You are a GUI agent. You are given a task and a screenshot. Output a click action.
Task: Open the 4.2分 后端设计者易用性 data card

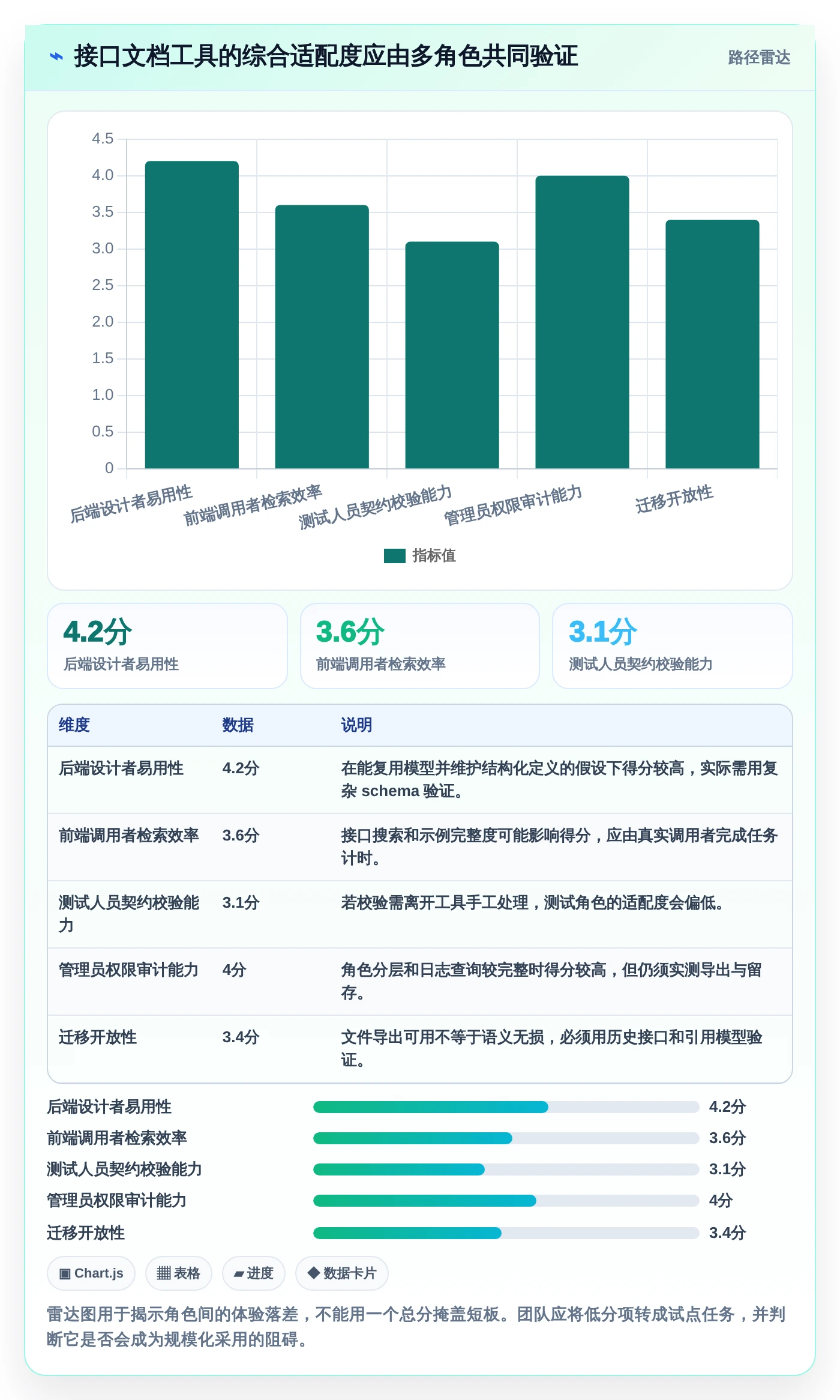[x=167, y=646]
